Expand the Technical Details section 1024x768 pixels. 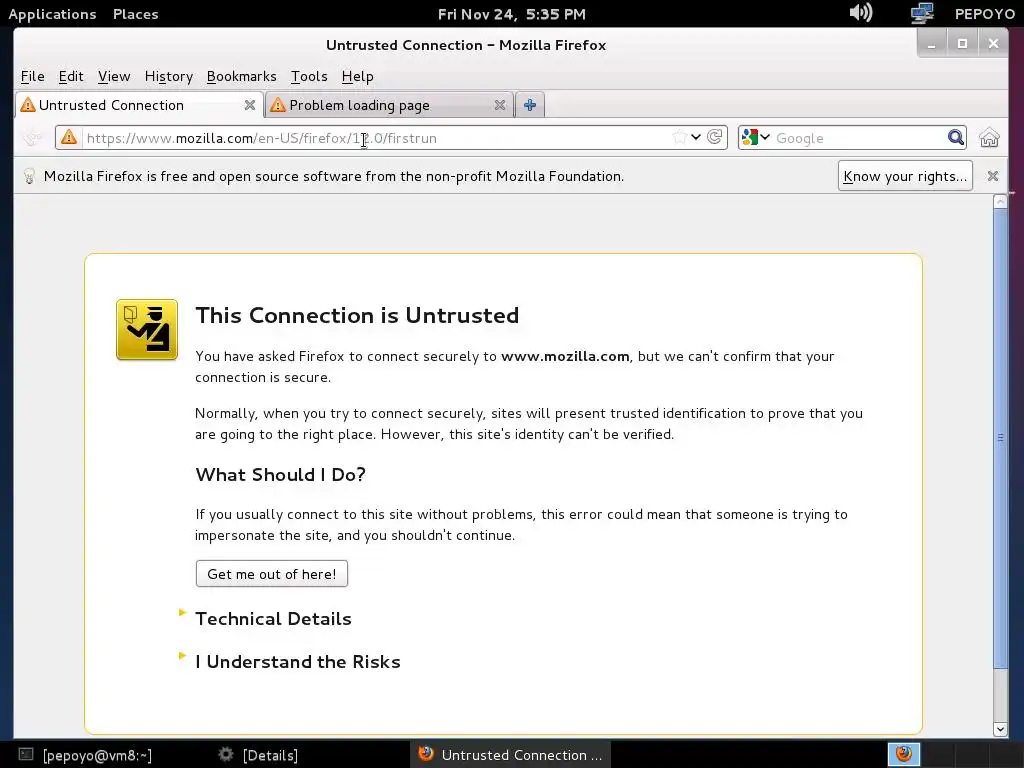coord(273,618)
